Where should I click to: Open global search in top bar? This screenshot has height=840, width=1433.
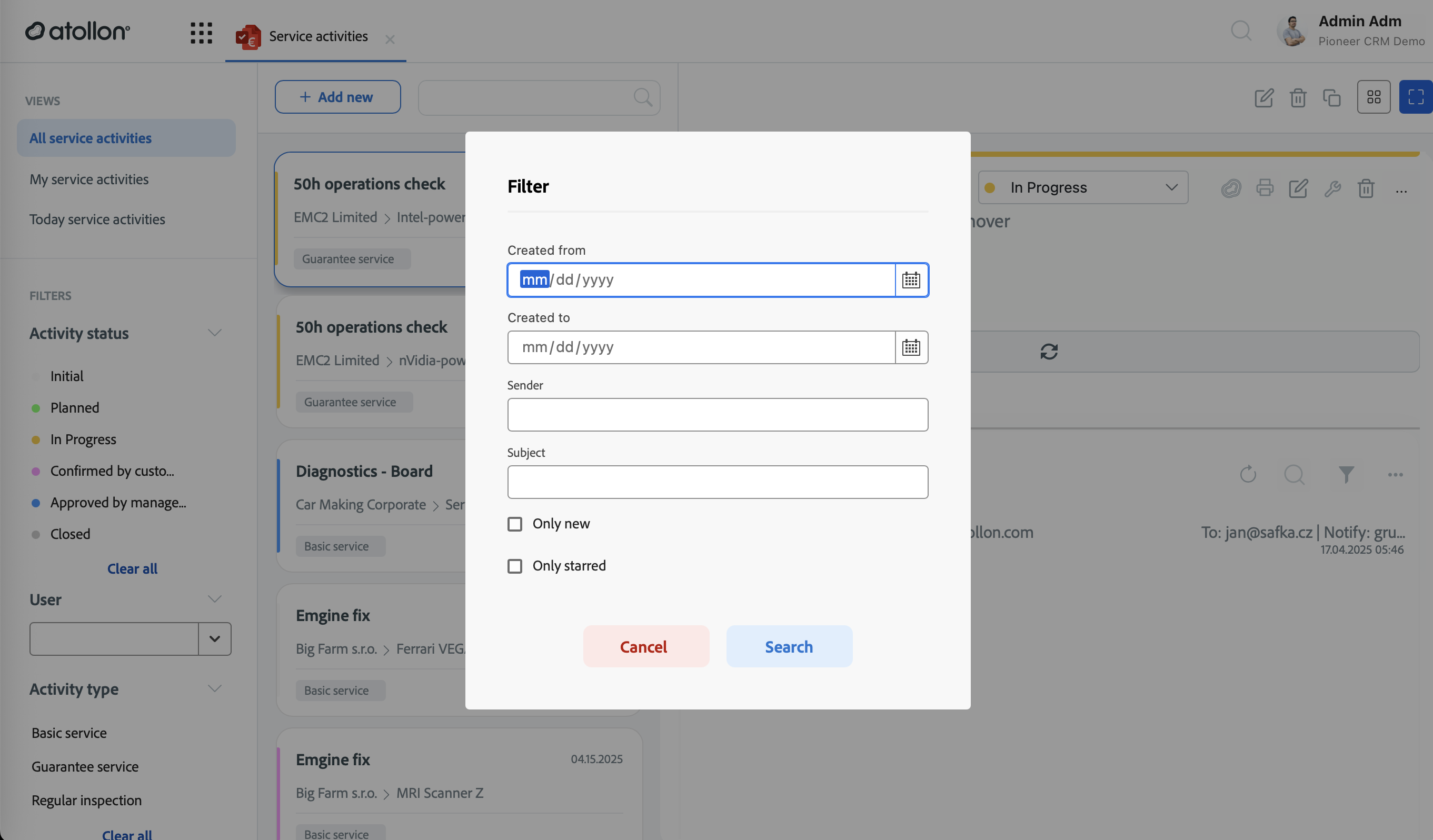tap(1241, 31)
